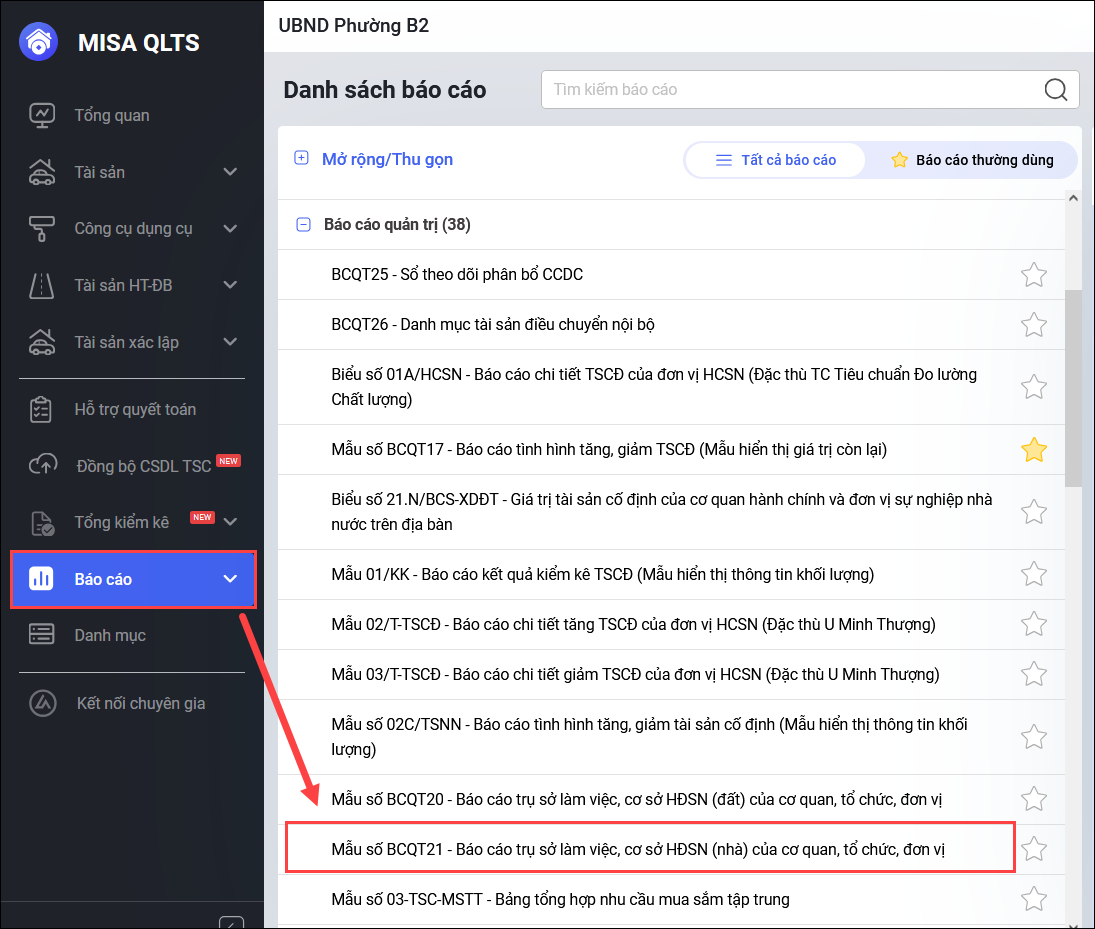
Task: Click the Hỗ trợ quyết toán clipboard icon
Action: pos(41,409)
